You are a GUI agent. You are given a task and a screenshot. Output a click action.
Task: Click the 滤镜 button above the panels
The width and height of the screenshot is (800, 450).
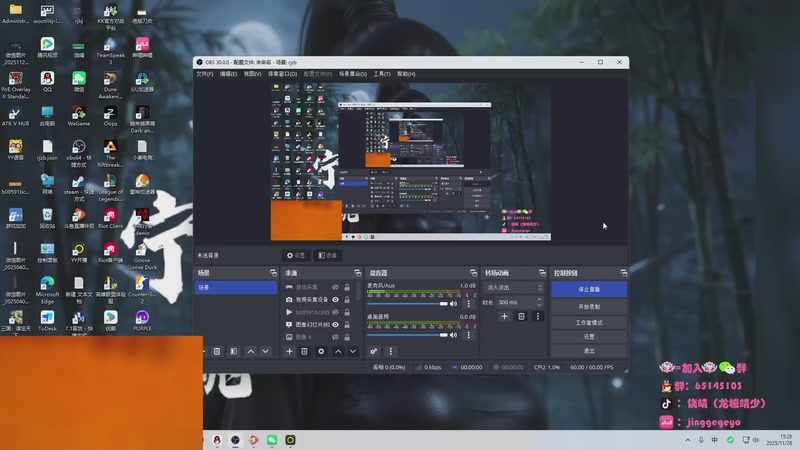tap(327, 255)
